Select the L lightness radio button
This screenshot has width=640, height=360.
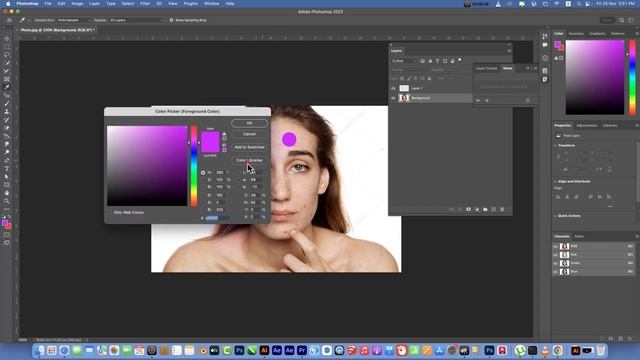(238, 173)
